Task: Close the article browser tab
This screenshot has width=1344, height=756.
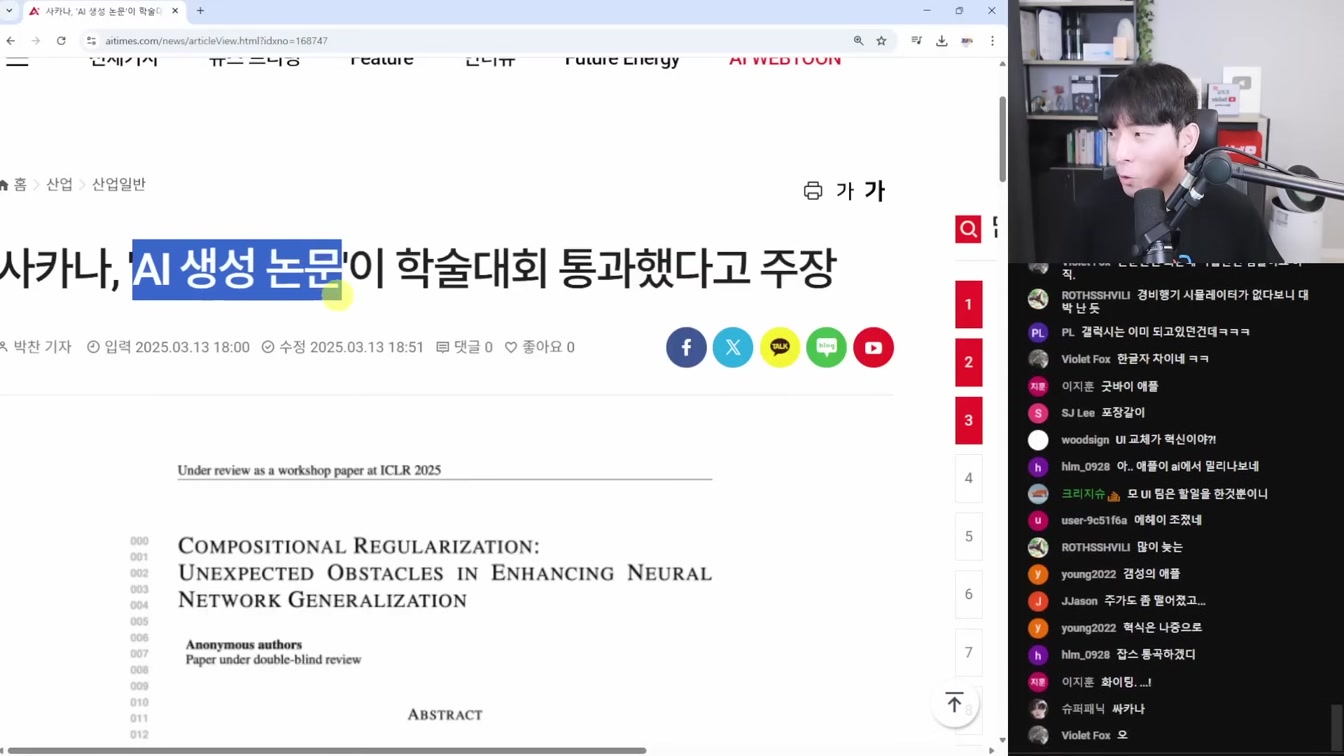Action: (175, 11)
